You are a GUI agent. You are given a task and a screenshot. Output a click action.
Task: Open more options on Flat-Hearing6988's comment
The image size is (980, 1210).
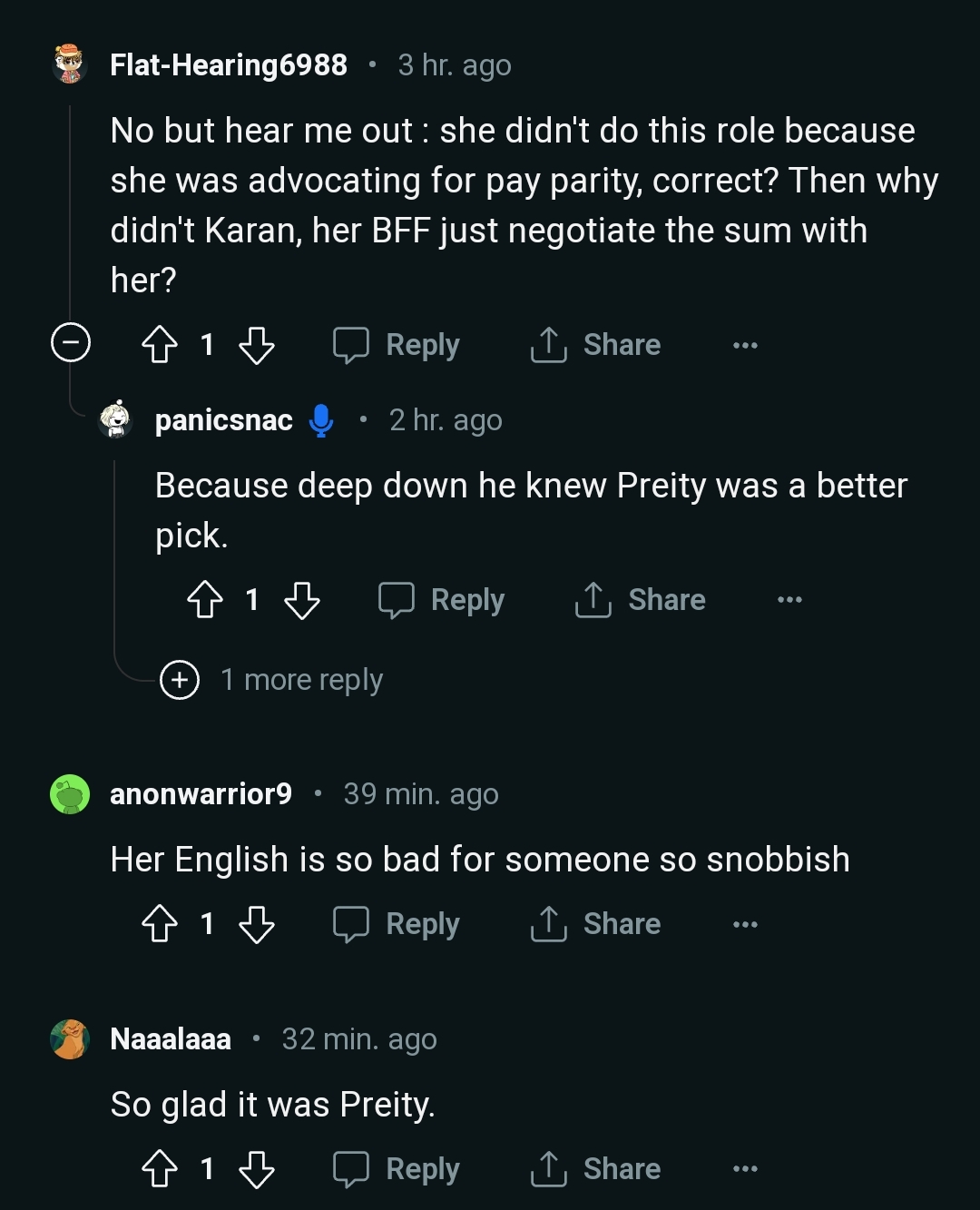click(745, 345)
